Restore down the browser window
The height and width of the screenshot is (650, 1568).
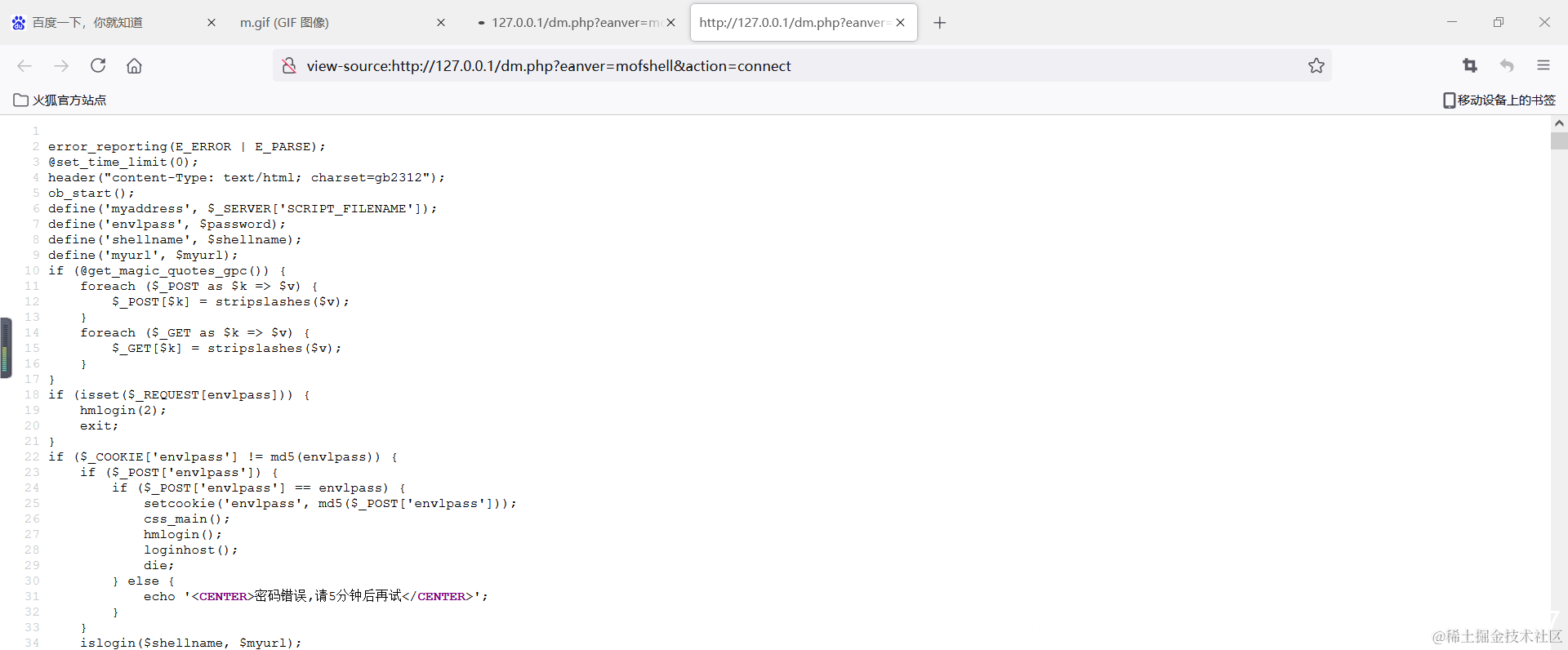(1499, 23)
